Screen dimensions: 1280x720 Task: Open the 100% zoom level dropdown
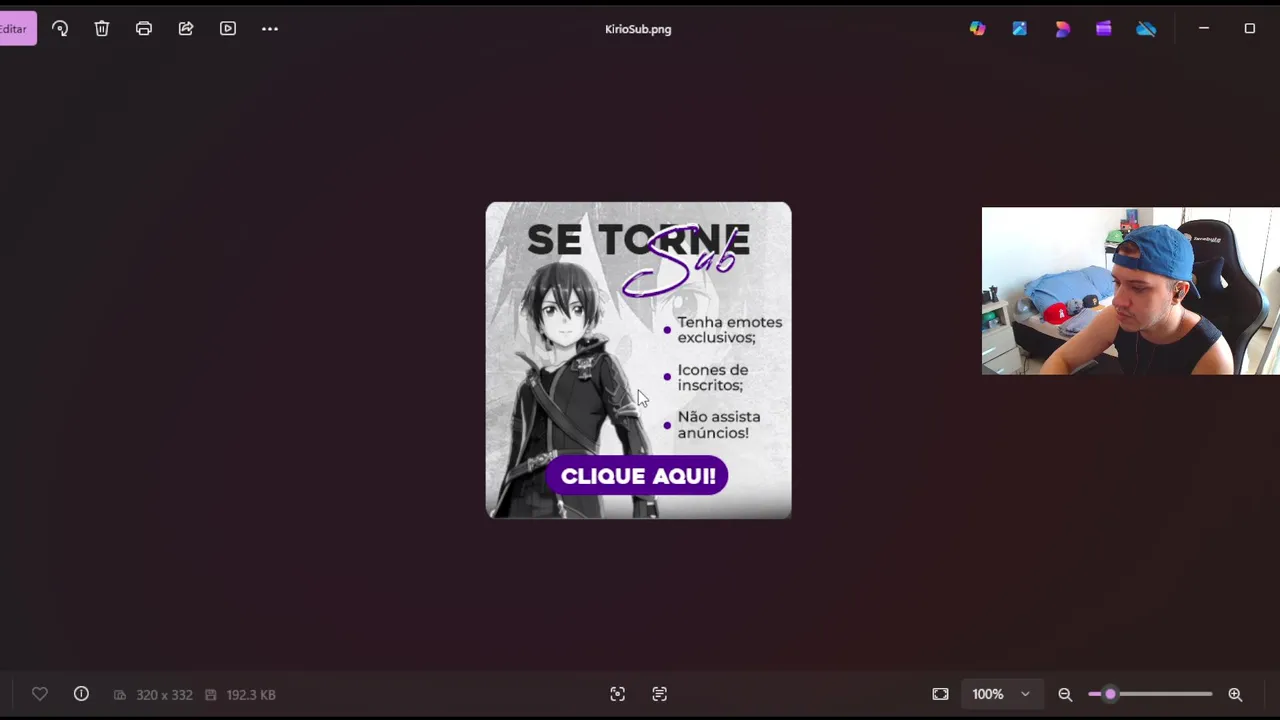pos(1001,694)
